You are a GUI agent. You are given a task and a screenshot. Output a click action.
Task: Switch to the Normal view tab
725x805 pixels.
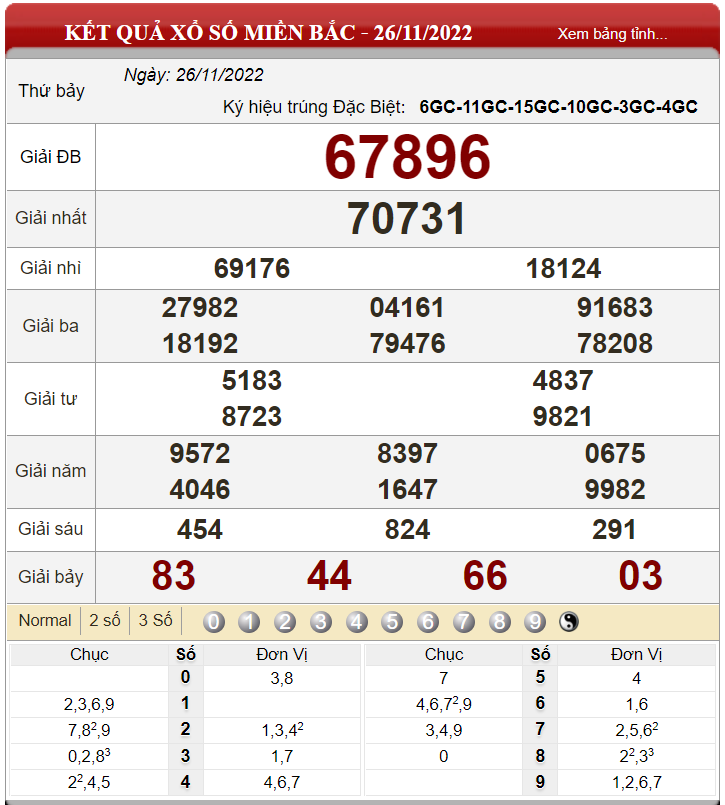(x=45, y=620)
